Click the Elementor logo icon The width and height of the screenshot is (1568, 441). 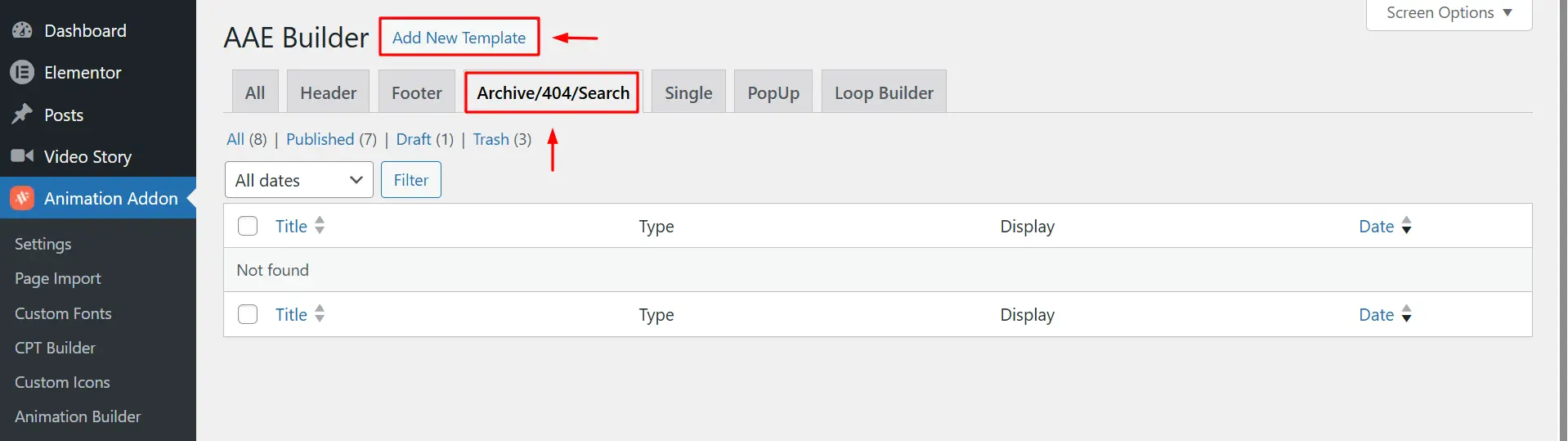pyautogui.click(x=22, y=73)
